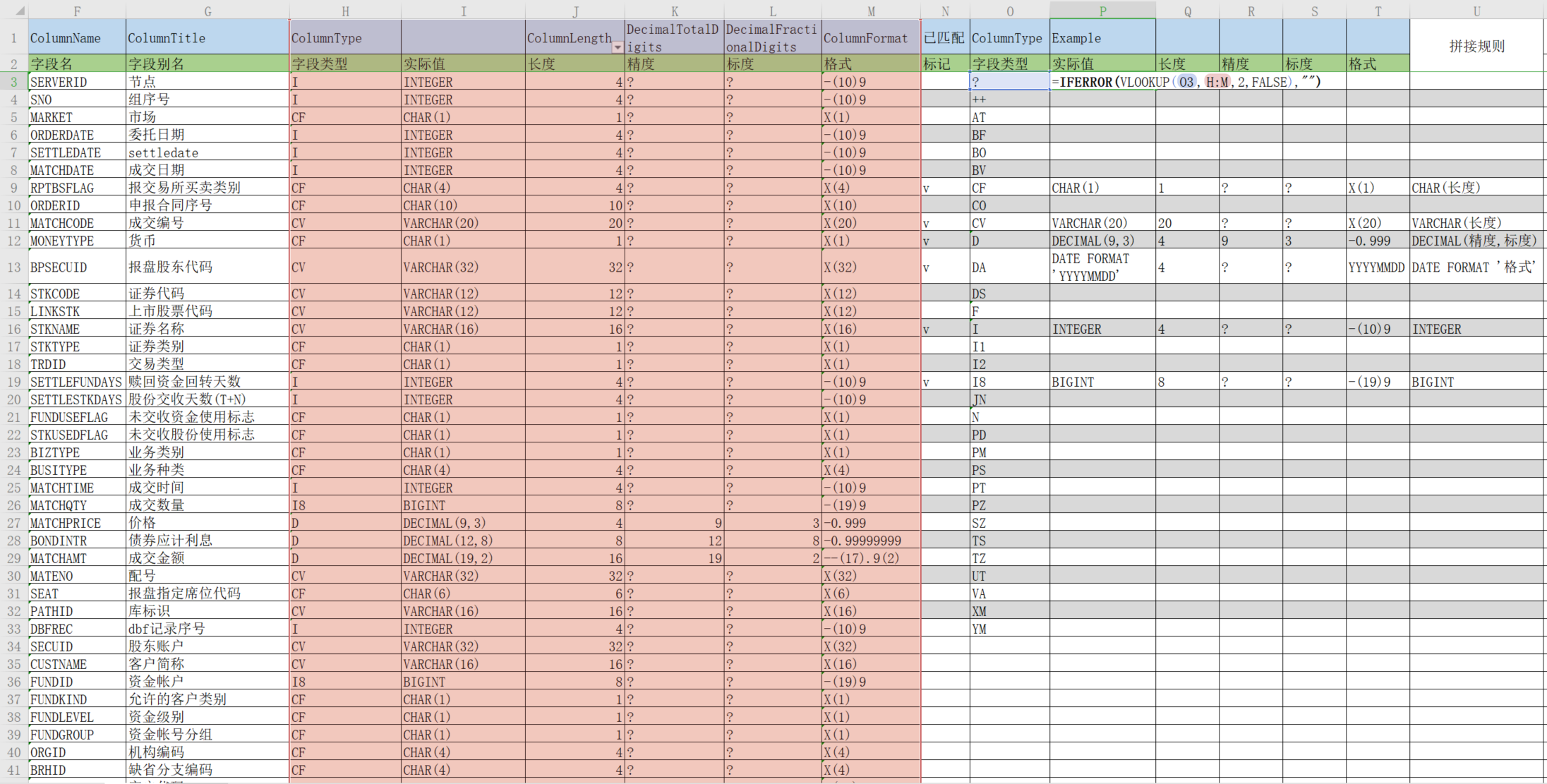Select column F header
The width and height of the screenshot is (1547, 784).
point(77,11)
